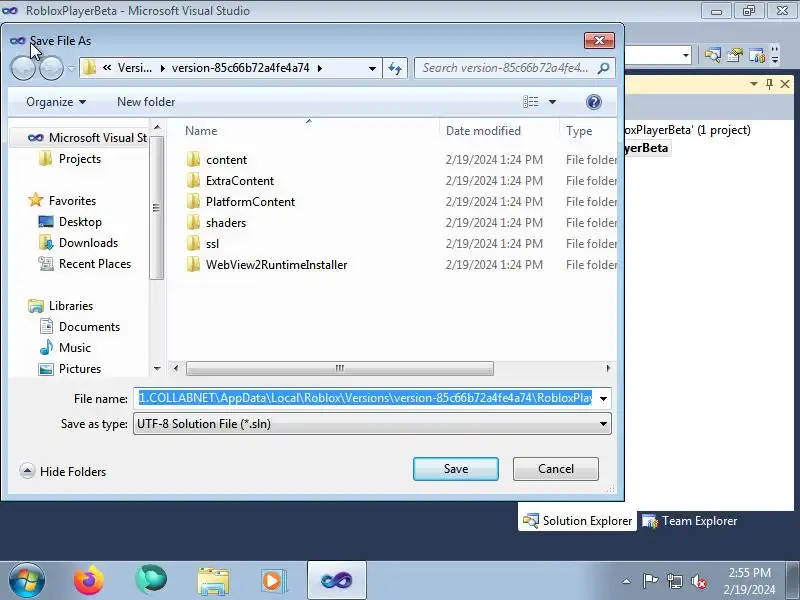This screenshot has height=600, width=800.
Task: Click the change view icon
Action: [531, 102]
